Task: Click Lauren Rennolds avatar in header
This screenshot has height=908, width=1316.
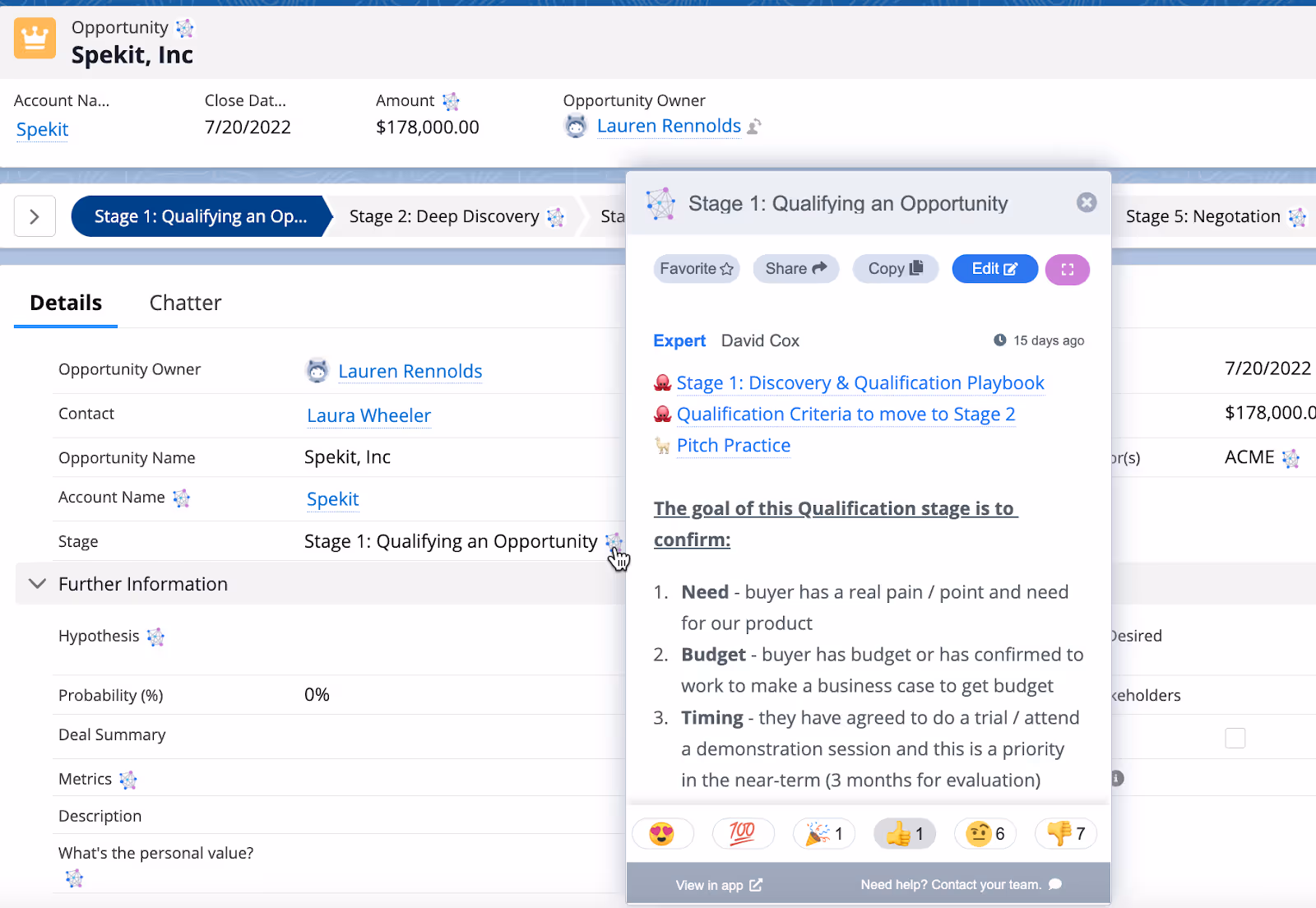Action: coord(576,126)
